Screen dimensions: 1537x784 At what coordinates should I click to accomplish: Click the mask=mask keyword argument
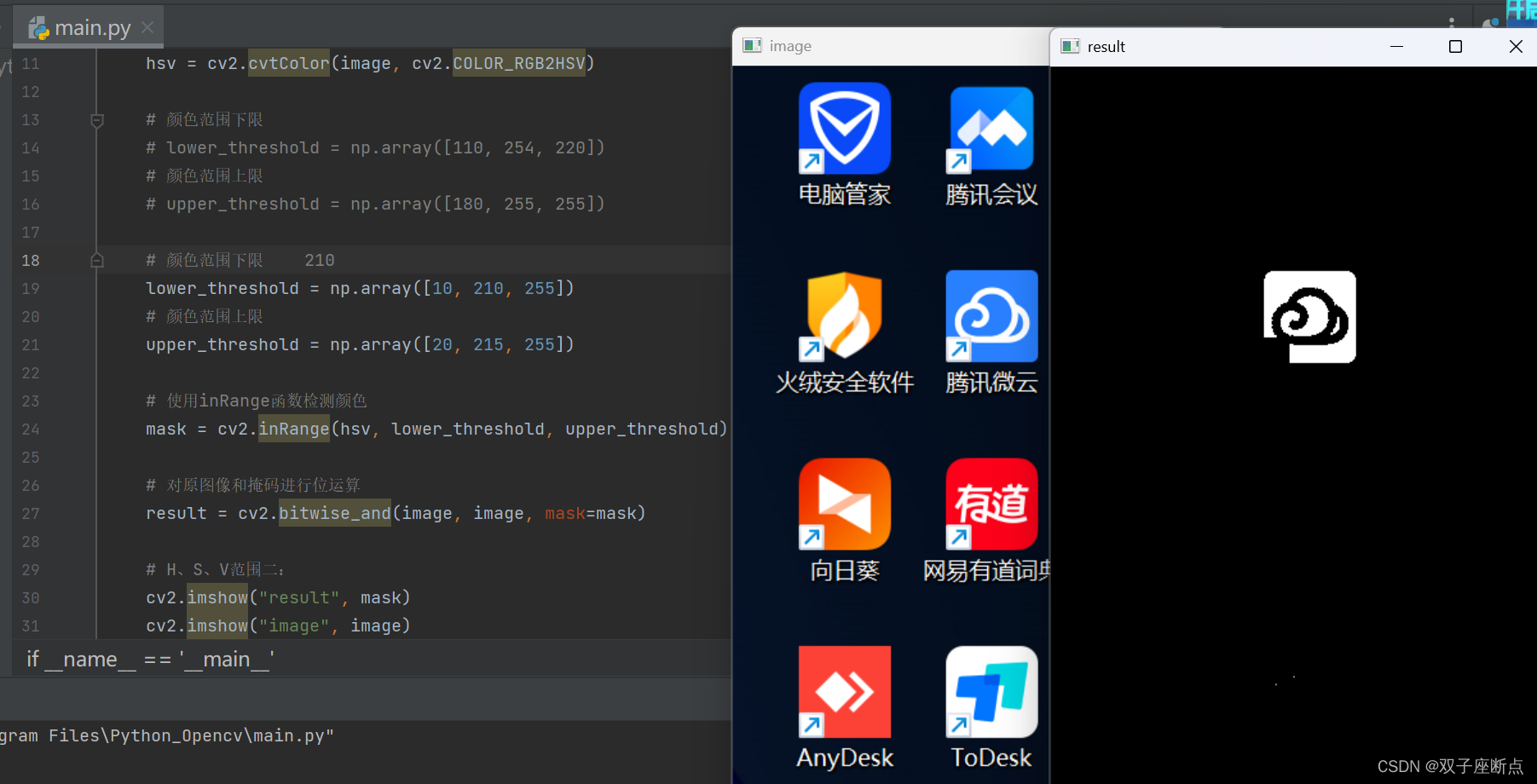click(591, 513)
